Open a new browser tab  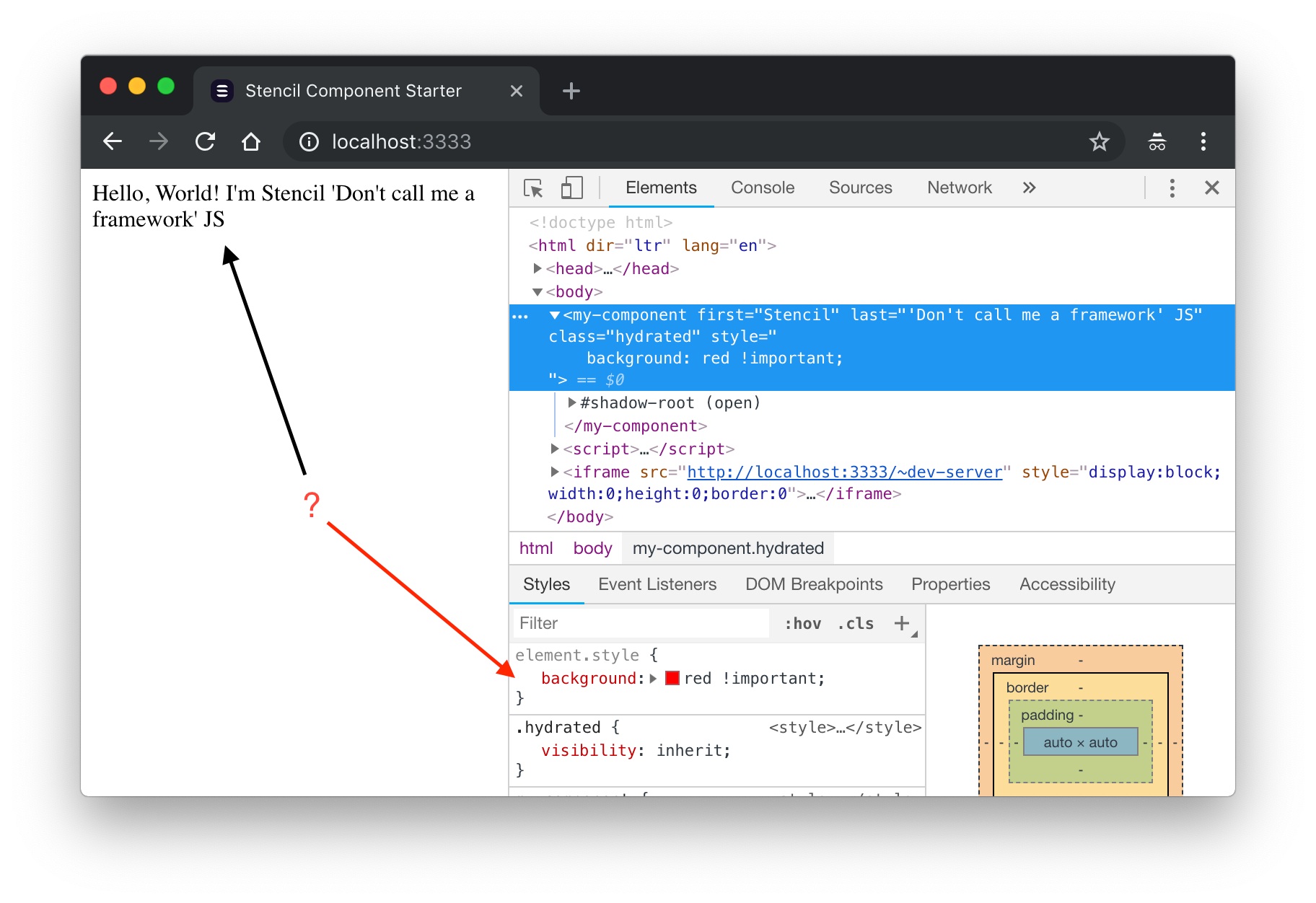coord(571,91)
